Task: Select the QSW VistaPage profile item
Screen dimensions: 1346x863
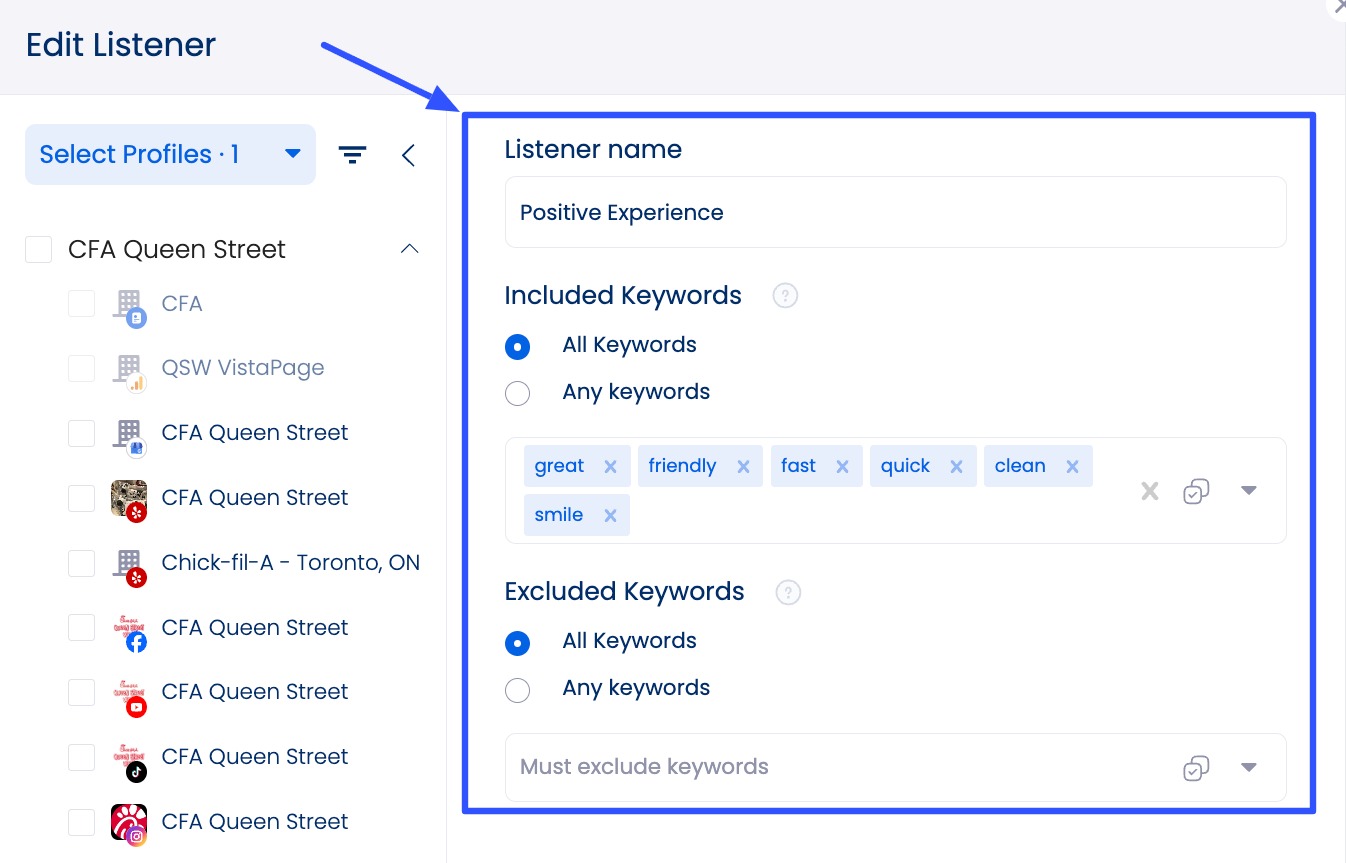Action: (242, 368)
